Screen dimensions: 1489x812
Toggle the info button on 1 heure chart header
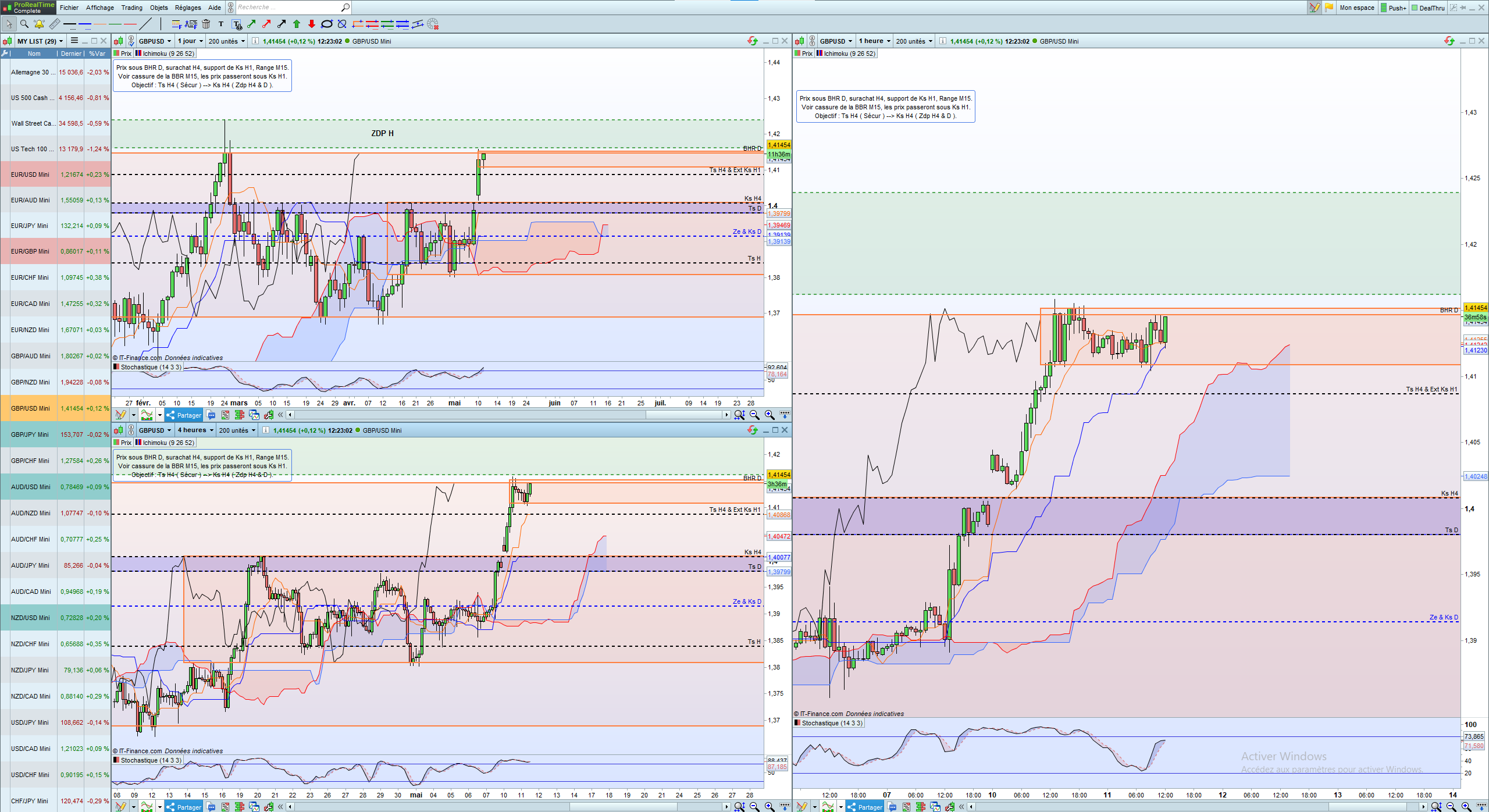pos(943,41)
